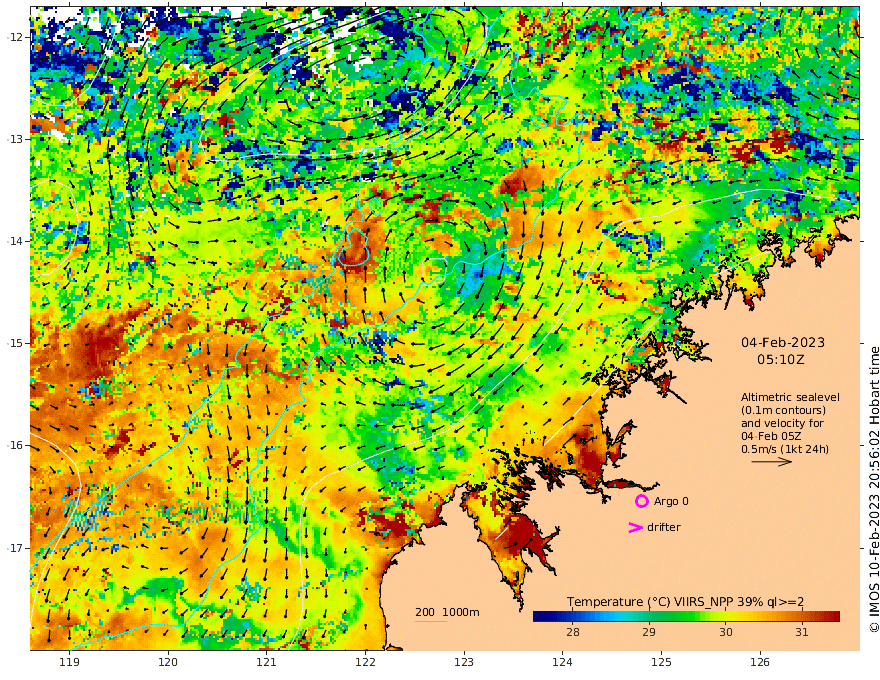The width and height of the screenshot is (880, 680).
Task: Click the latitude '-13' axis label
Action: [16, 139]
